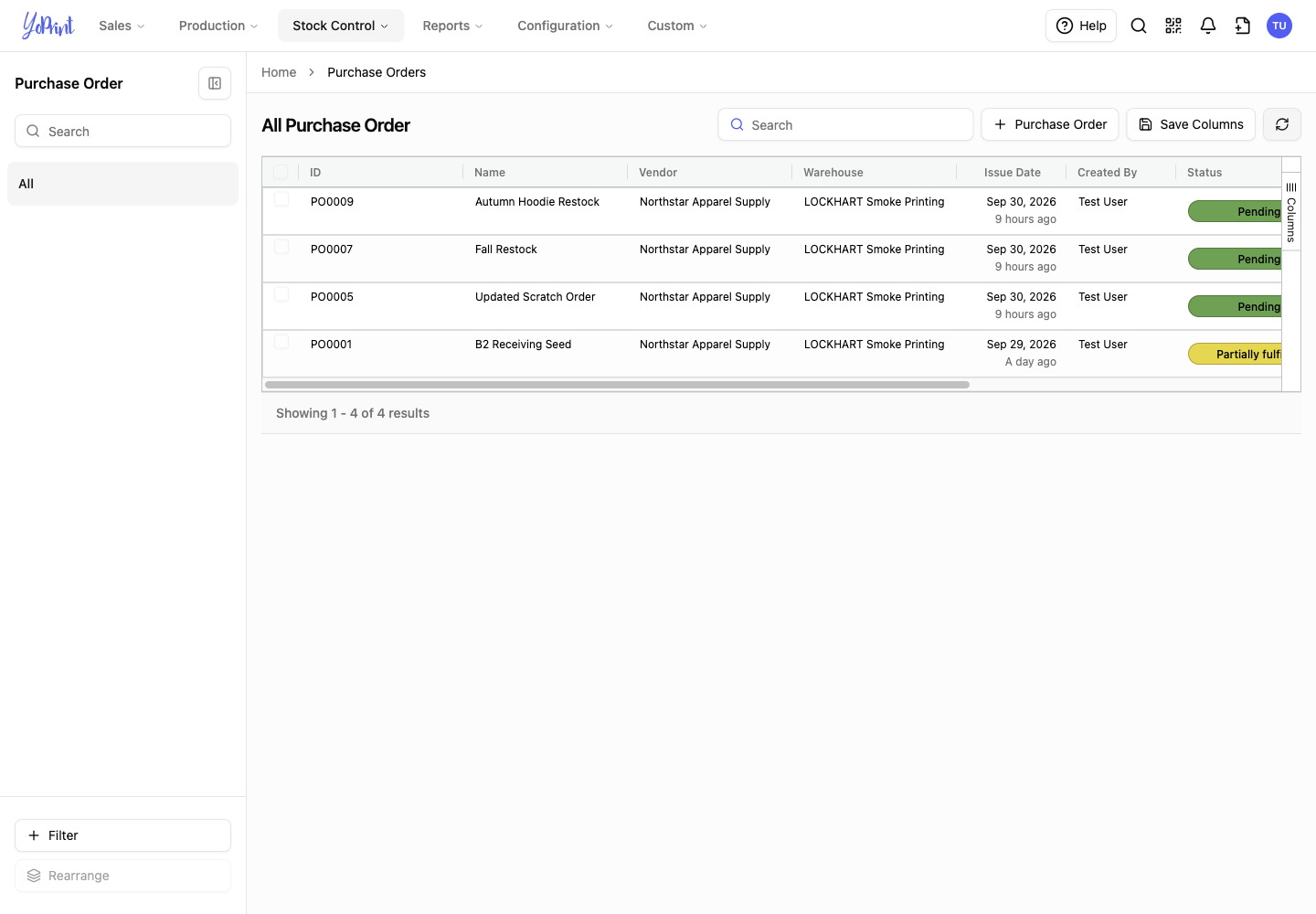Viewport: 1316px width, 914px height.
Task: Click the Partially fulfilled status badge
Action: [1235, 354]
